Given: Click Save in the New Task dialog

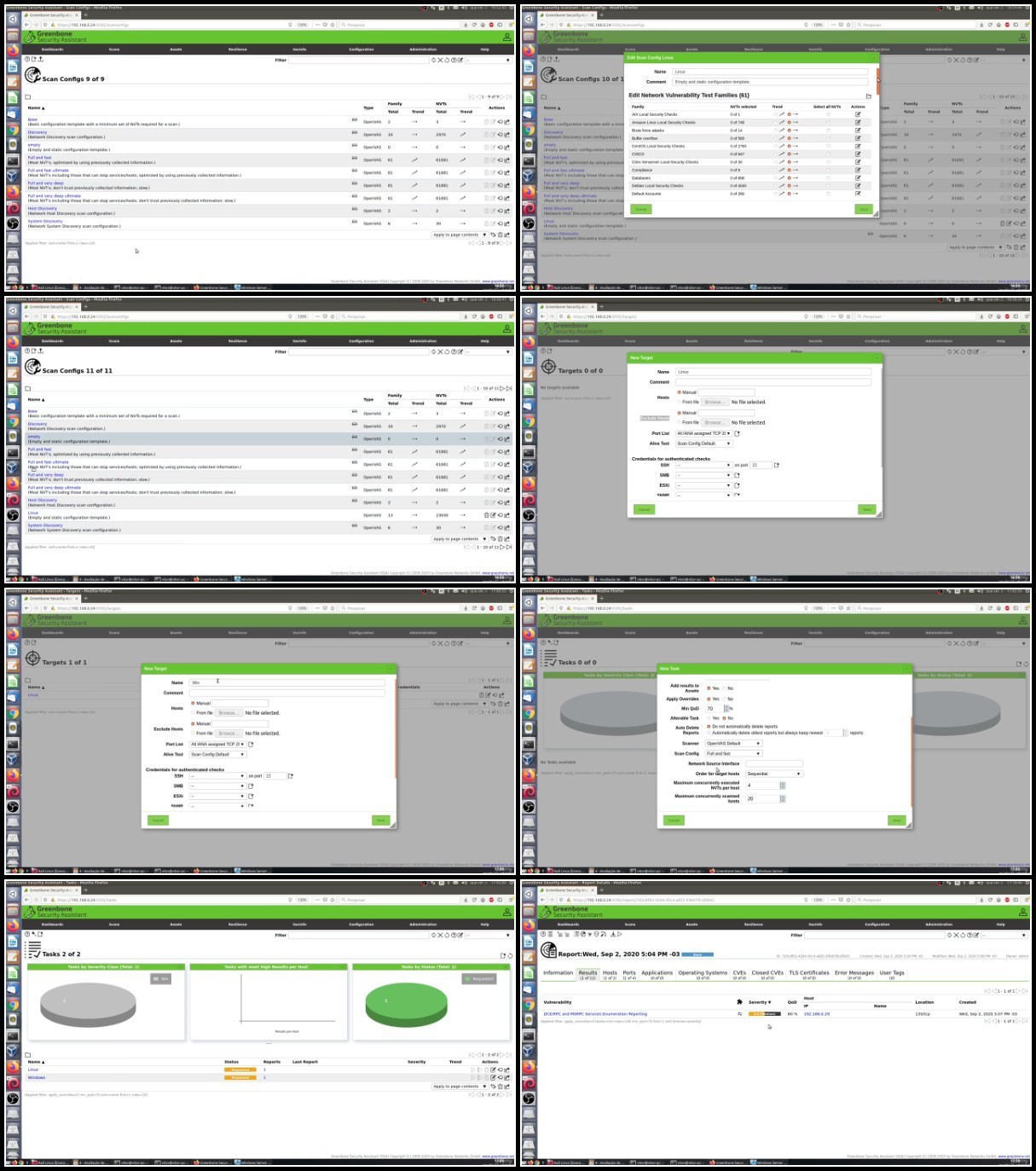Looking at the screenshot, I should (x=896, y=820).
